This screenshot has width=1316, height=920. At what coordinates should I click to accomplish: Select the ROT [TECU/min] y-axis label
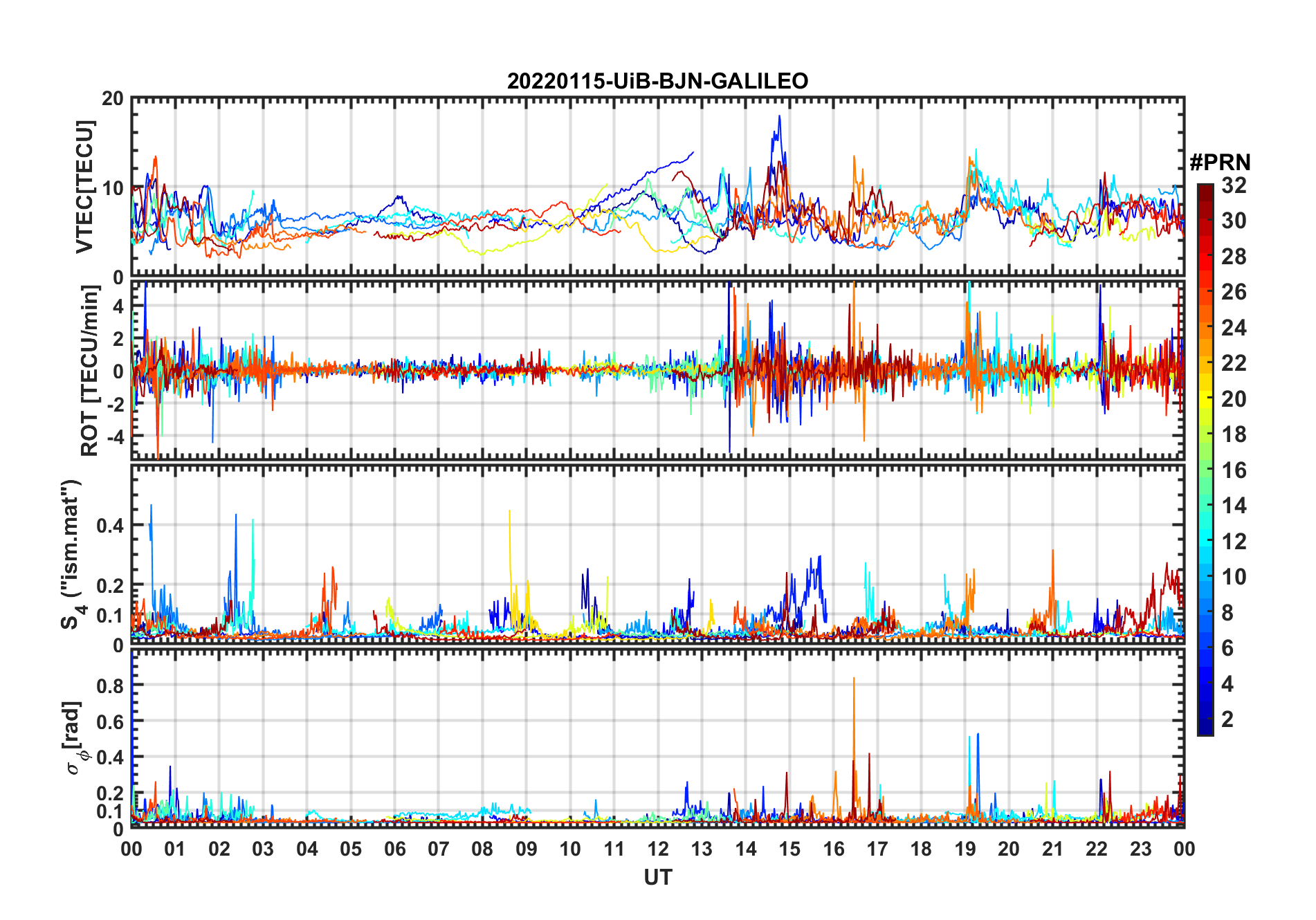click(89, 371)
